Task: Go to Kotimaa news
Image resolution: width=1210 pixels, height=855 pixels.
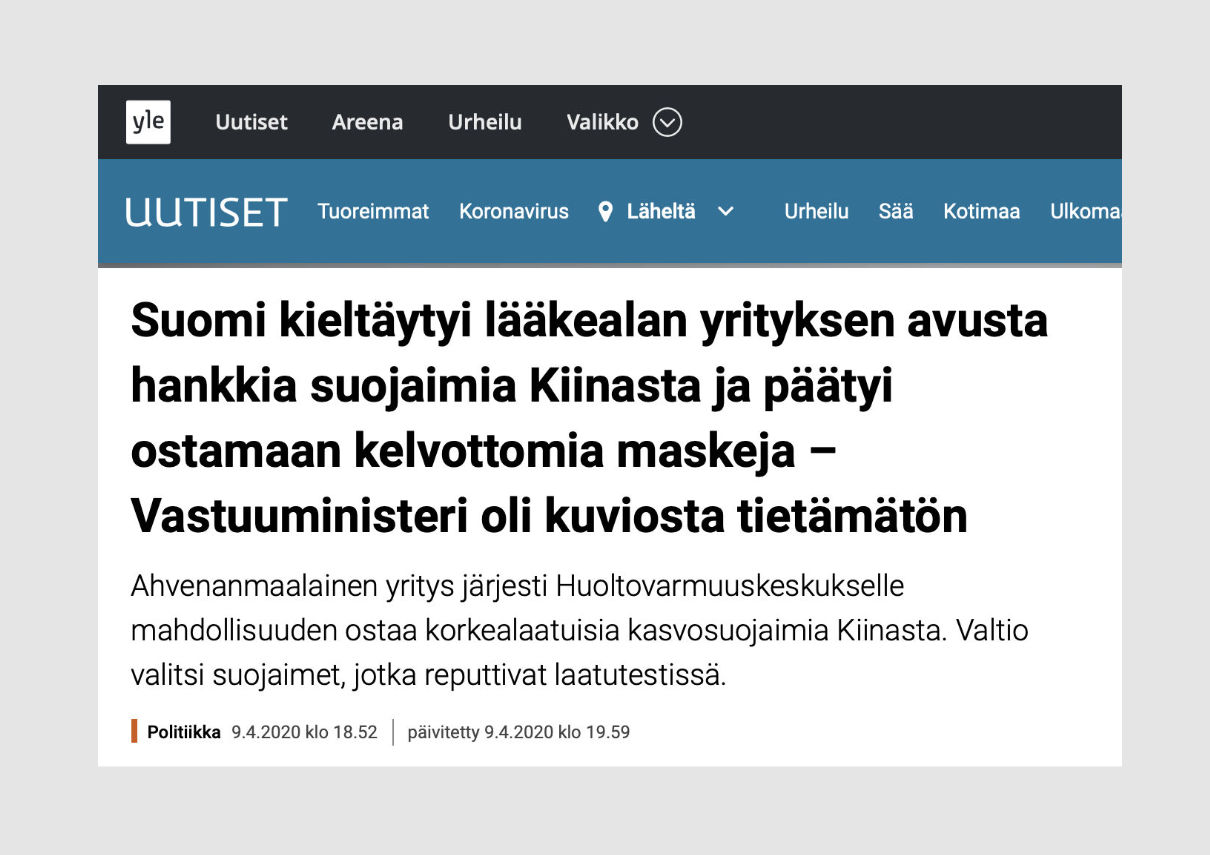Action: [x=982, y=212]
